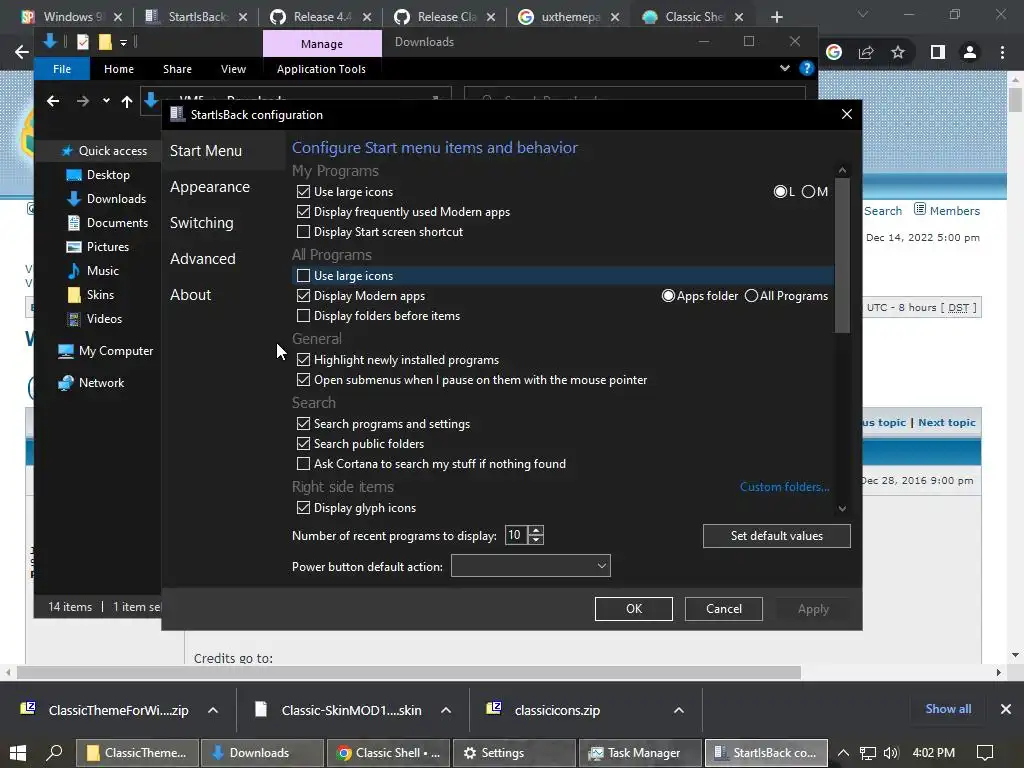Disable Open submenus on mouse pause
This screenshot has width=1024, height=768.
tap(303, 379)
